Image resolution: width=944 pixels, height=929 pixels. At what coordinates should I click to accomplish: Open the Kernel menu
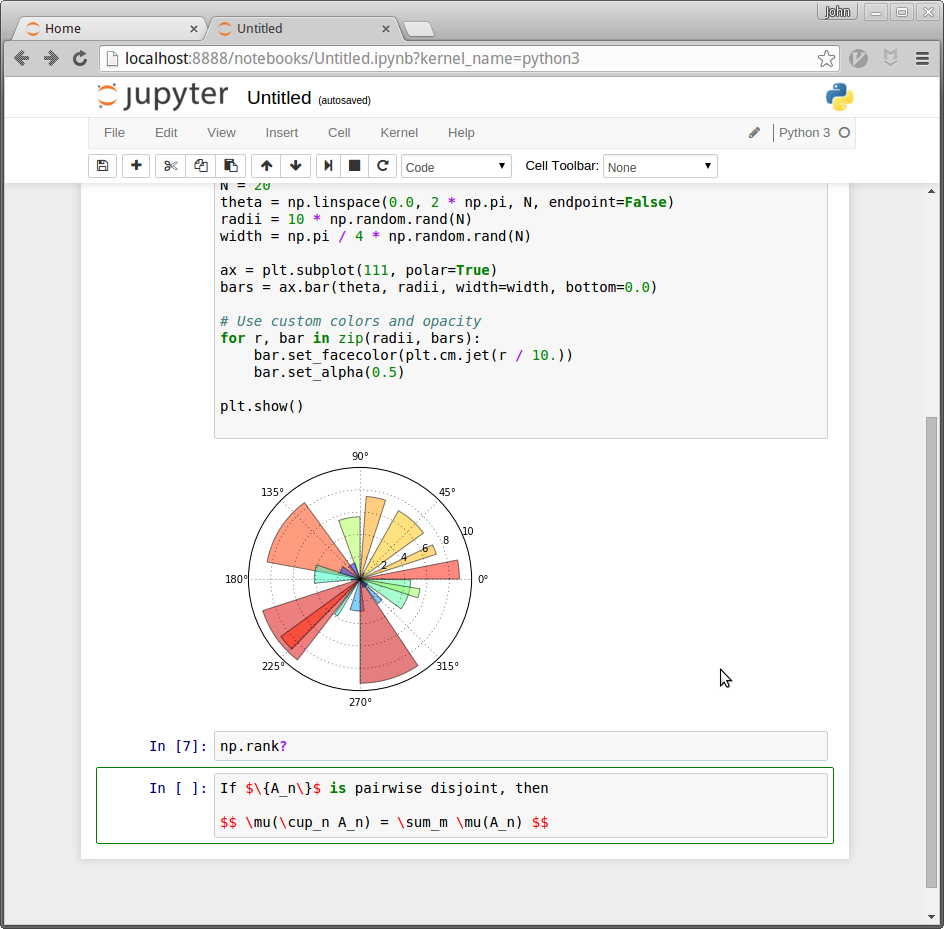pyautogui.click(x=399, y=132)
